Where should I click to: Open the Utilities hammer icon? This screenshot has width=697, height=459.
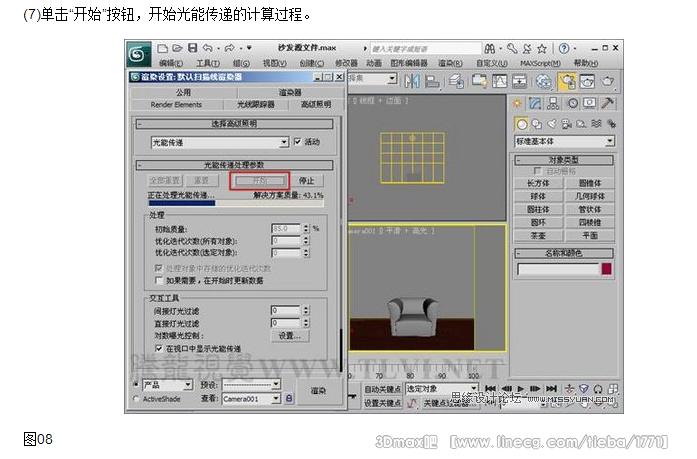(x=608, y=104)
